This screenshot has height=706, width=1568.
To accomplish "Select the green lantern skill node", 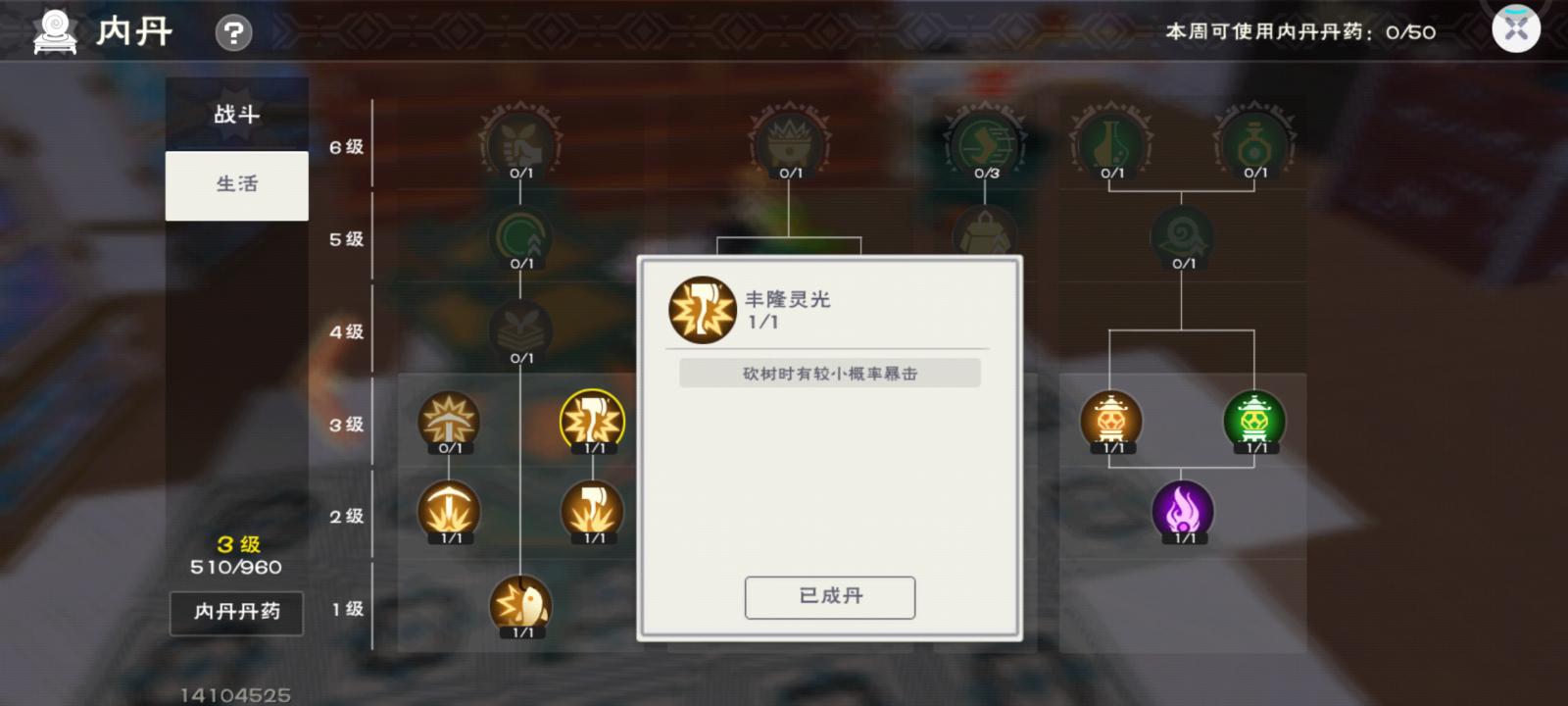I will (1254, 422).
